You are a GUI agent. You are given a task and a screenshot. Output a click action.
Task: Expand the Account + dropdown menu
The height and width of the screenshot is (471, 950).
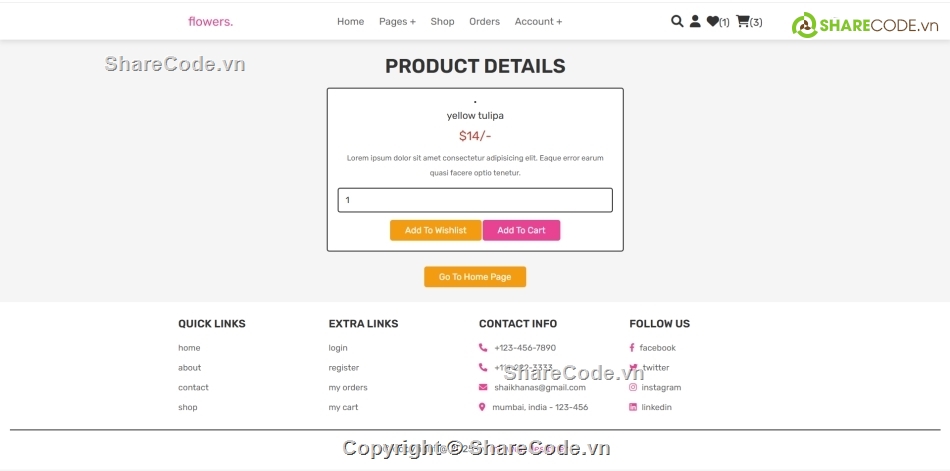[x=538, y=22]
